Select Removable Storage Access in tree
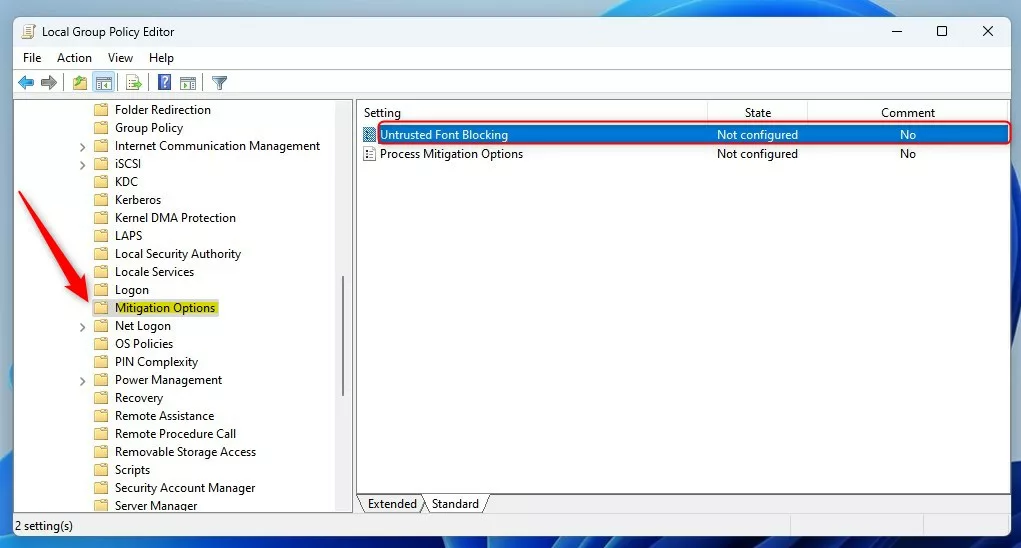 point(185,452)
